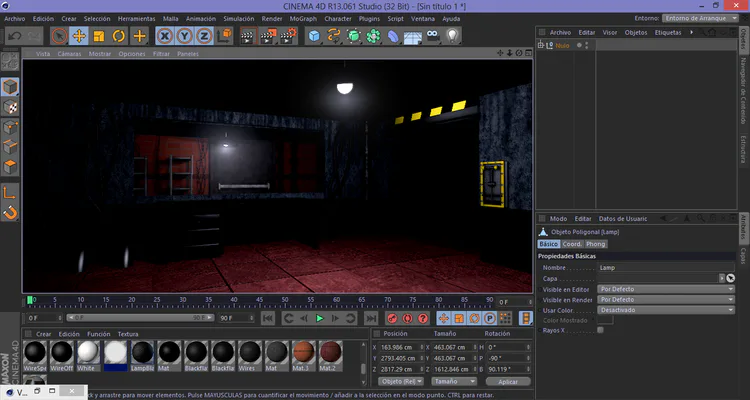Enable the Rayos X checkbox

click(600, 330)
